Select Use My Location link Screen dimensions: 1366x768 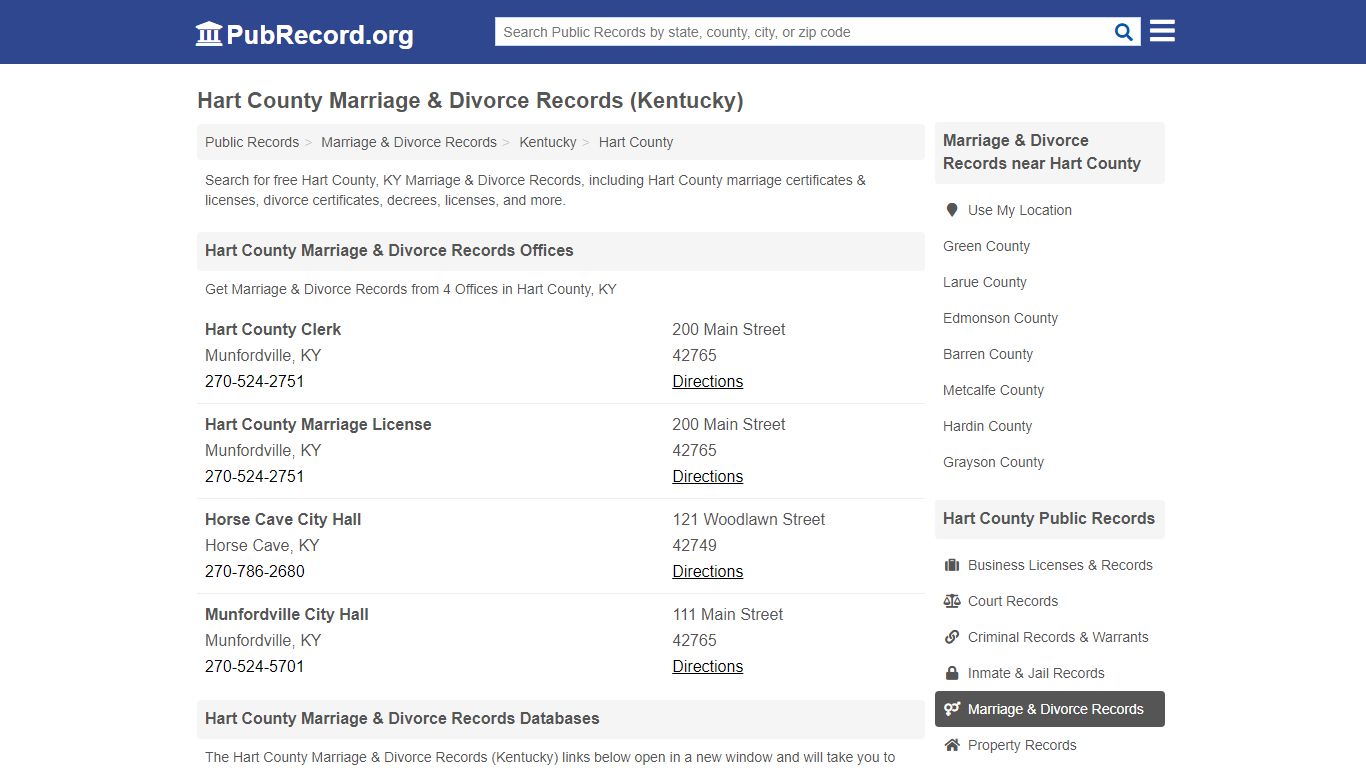pyautogui.click(x=1020, y=210)
